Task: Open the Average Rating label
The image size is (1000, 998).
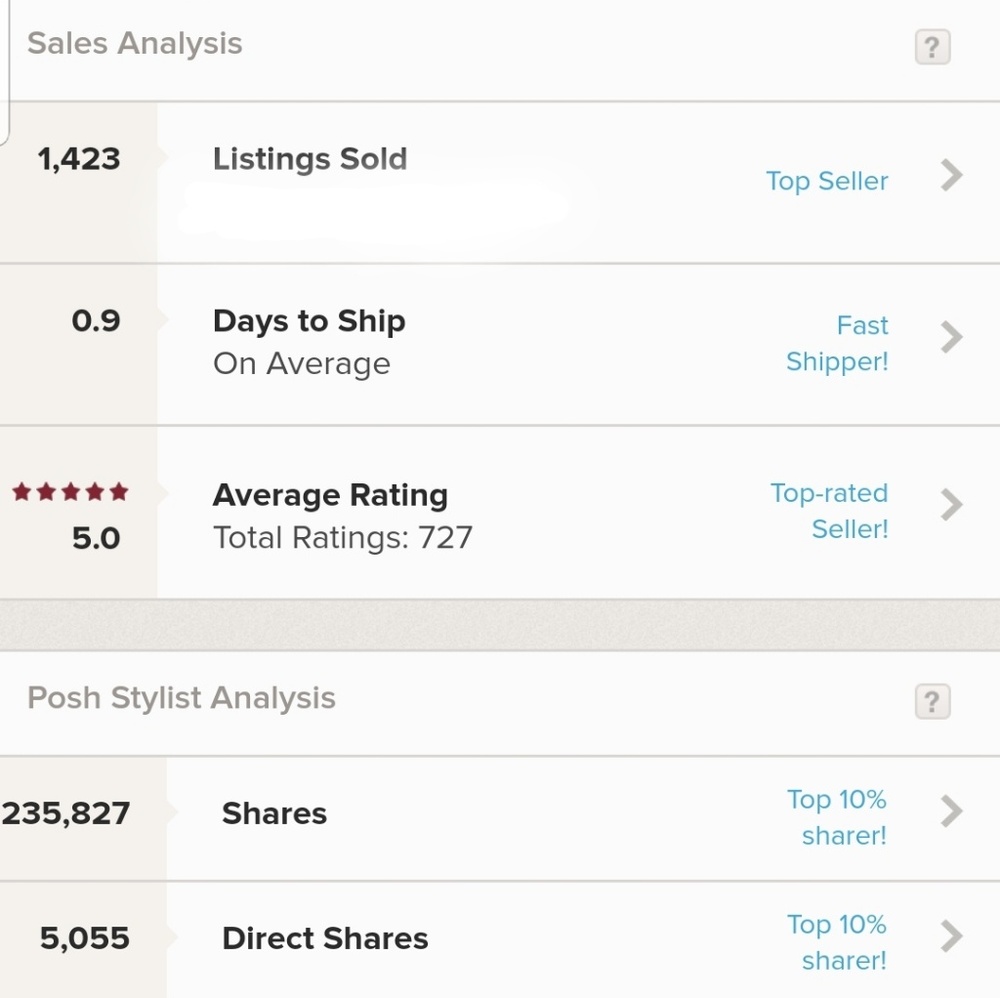Action: click(x=330, y=495)
